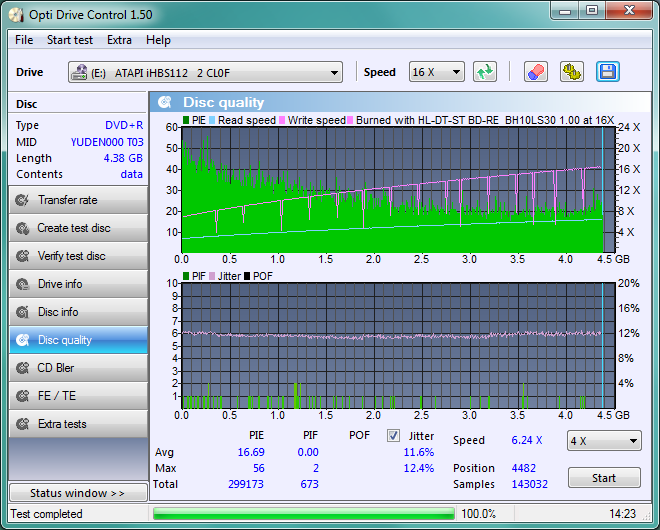Open the CD Bler page
The height and width of the screenshot is (530, 660).
78,368
